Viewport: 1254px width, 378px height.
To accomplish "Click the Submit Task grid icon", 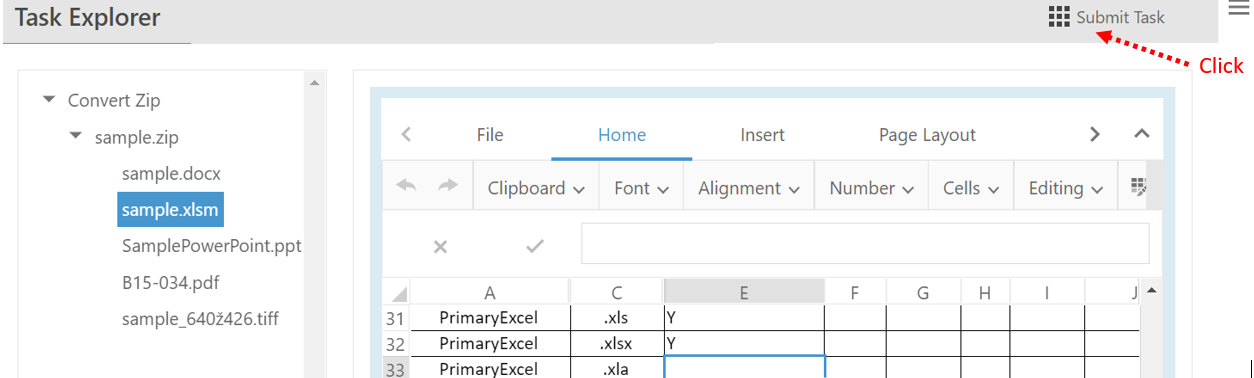I will pyautogui.click(x=1059, y=17).
